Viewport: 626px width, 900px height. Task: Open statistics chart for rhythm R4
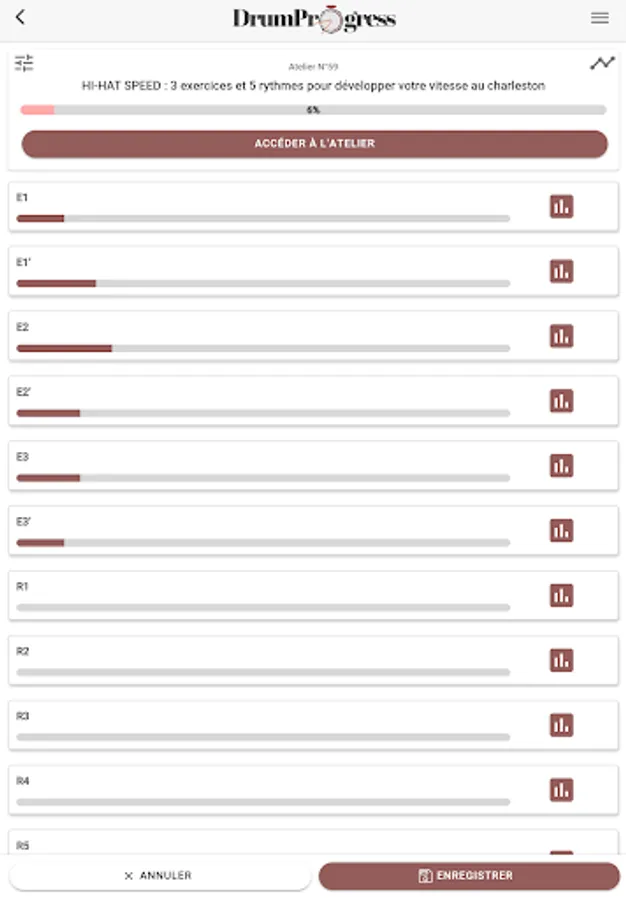561,790
